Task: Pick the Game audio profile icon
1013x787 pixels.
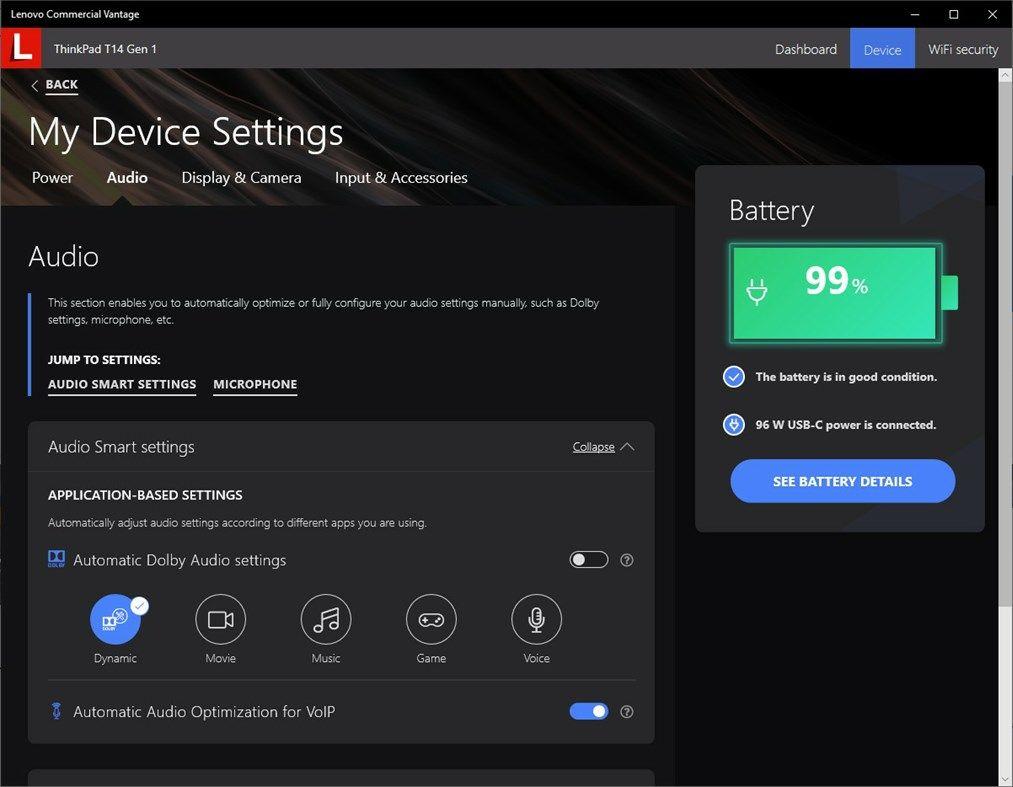Action: pyautogui.click(x=430, y=618)
